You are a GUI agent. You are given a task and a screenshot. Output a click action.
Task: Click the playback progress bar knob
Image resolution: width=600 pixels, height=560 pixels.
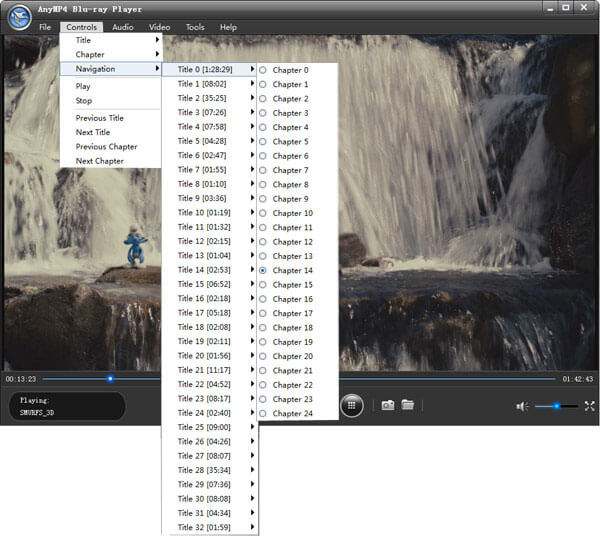[x=110, y=379]
